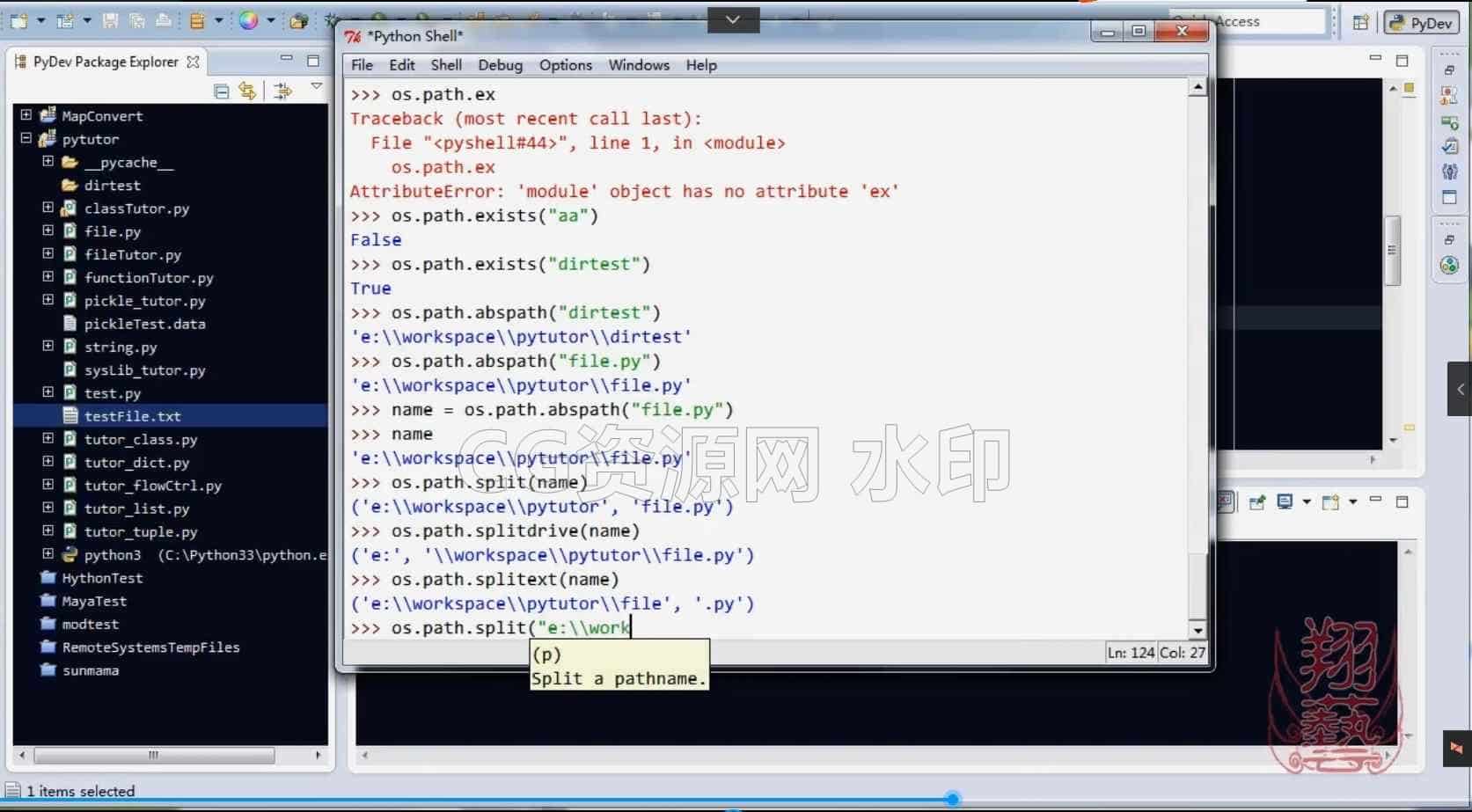Click Package Explorer horizontal scrollbar thumb
Image resolution: width=1472 pixels, height=812 pixels.
click(x=154, y=755)
